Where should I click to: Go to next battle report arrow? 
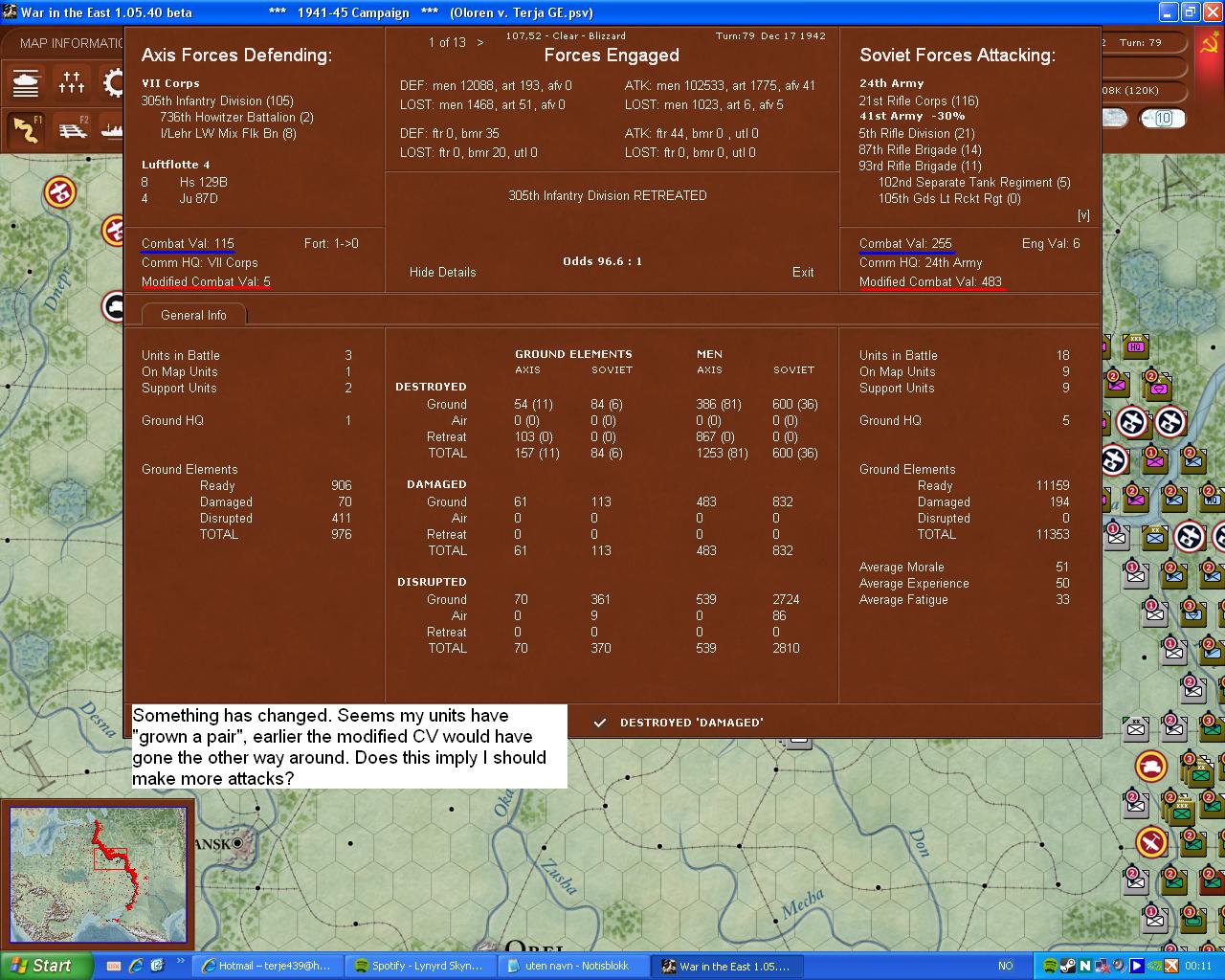click(x=480, y=42)
